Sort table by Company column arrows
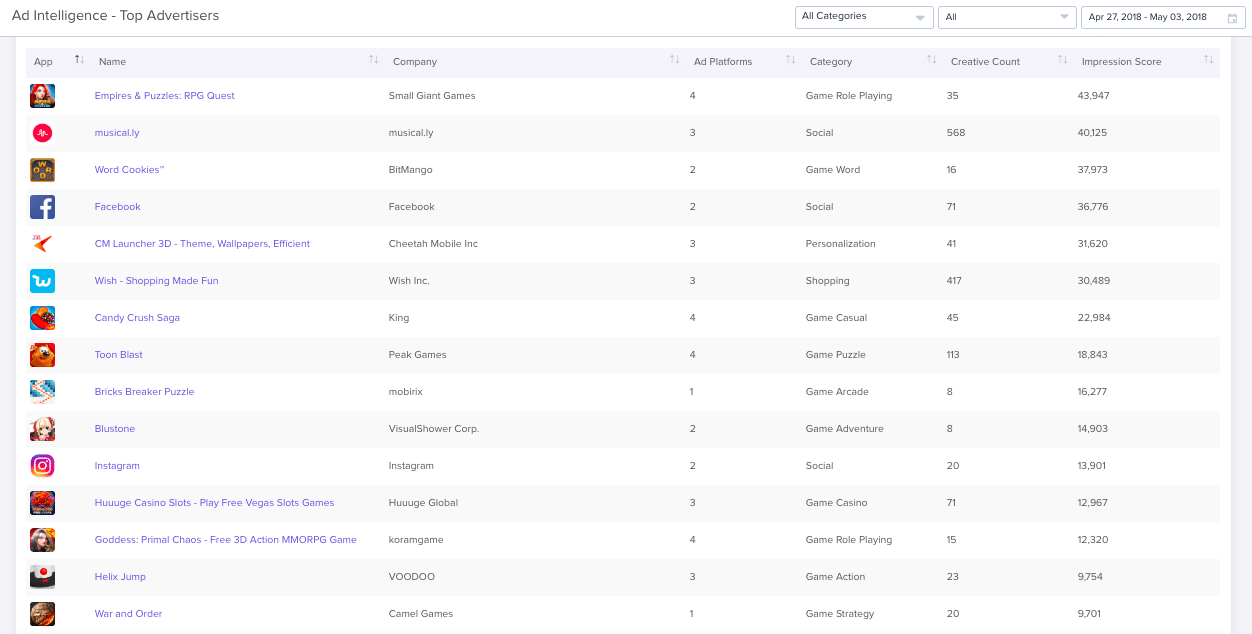 click(675, 61)
